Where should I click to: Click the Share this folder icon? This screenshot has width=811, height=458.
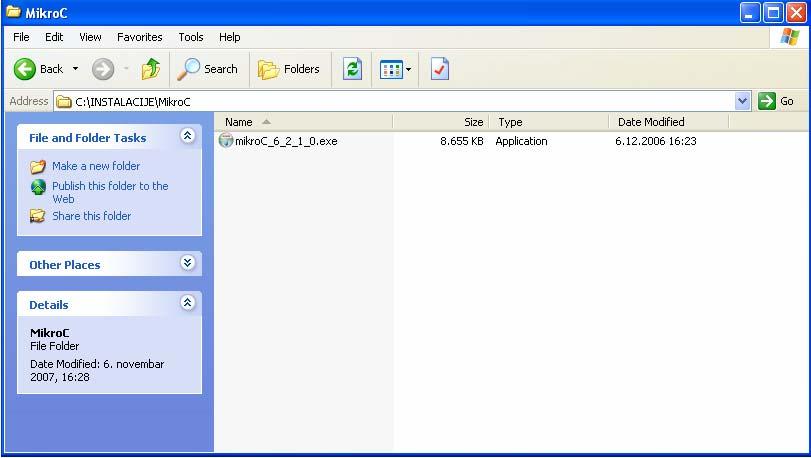pos(37,216)
